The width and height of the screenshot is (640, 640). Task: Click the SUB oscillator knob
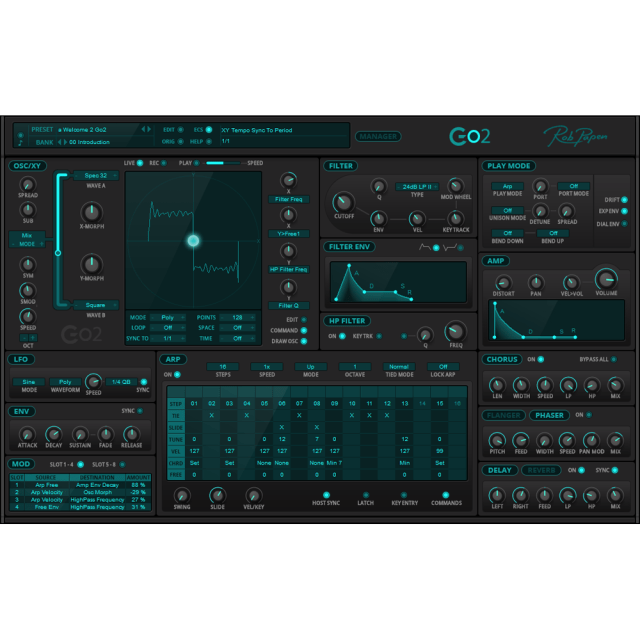(x=27, y=210)
